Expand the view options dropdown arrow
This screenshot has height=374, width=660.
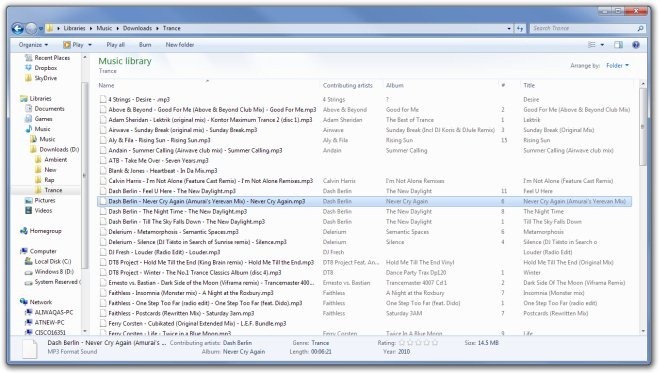pos(602,45)
